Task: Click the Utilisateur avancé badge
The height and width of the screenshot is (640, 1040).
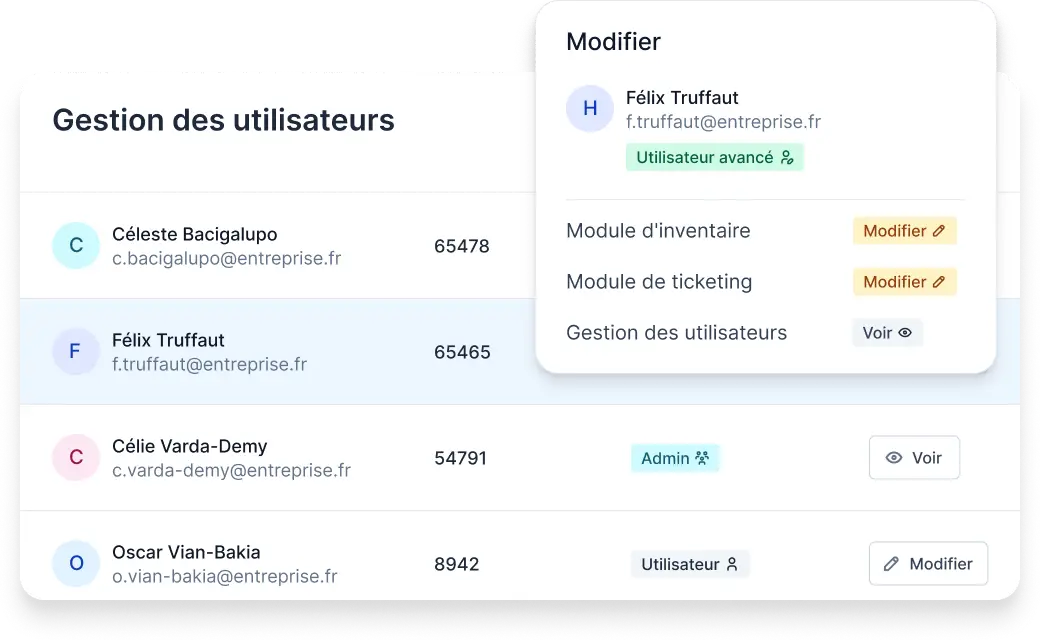Action: pos(714,157)
